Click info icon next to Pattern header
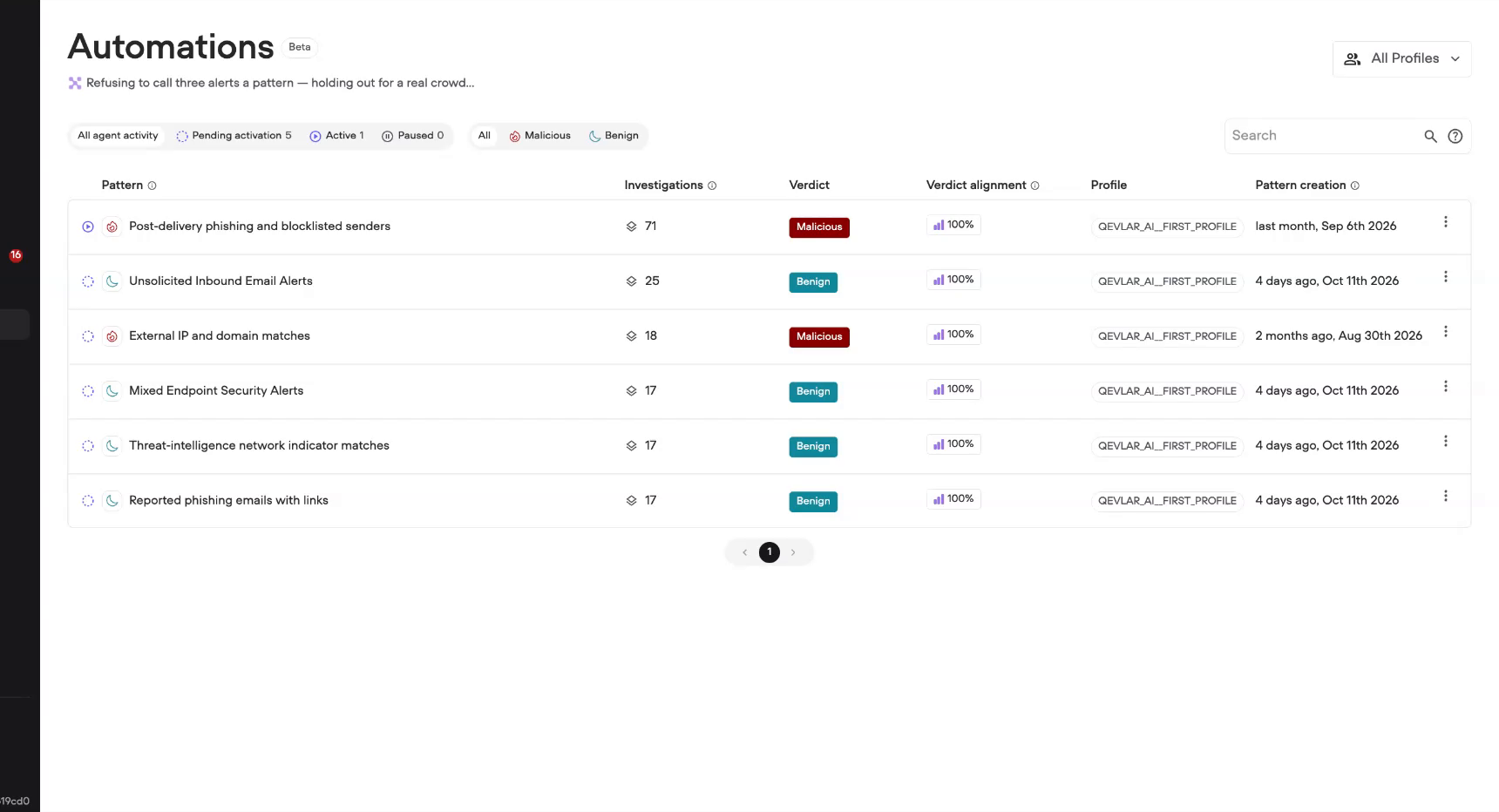 [152, 186]
